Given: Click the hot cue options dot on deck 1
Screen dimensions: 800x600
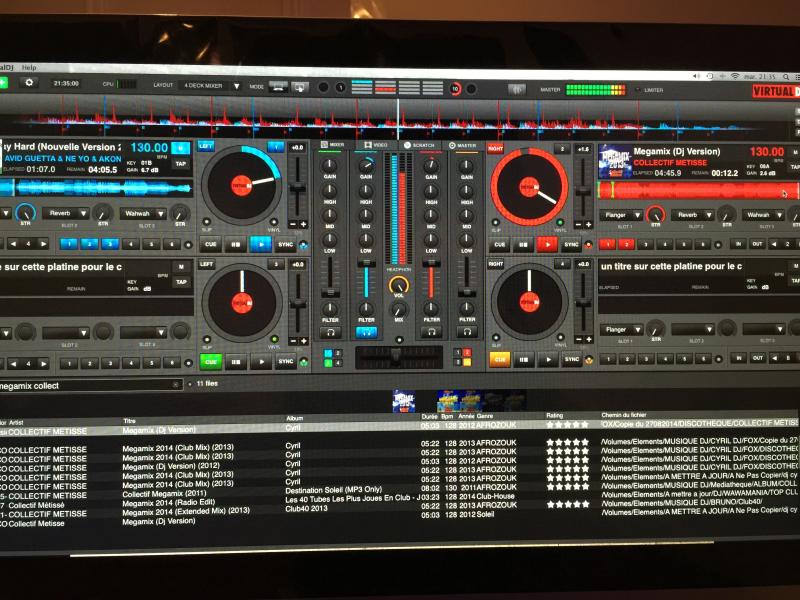Looking at the screenshot, I should pos(188,245).
